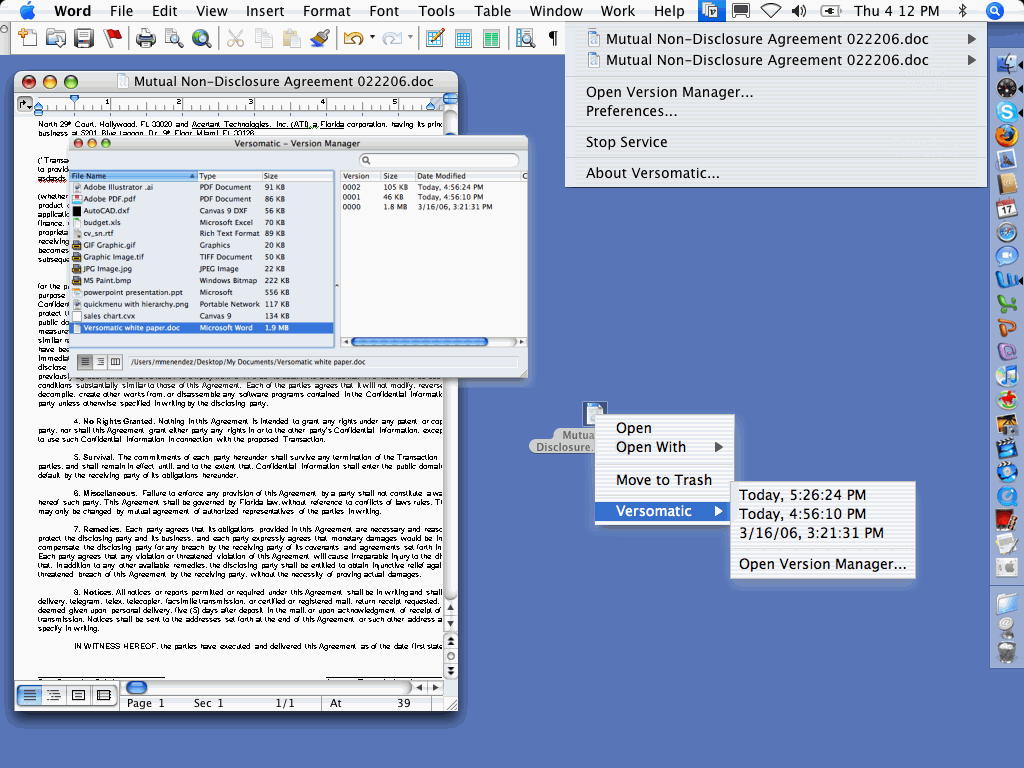Open the Redo history dropdown arrow
Screen dimensions: 1024x768
tap(410, 38)
